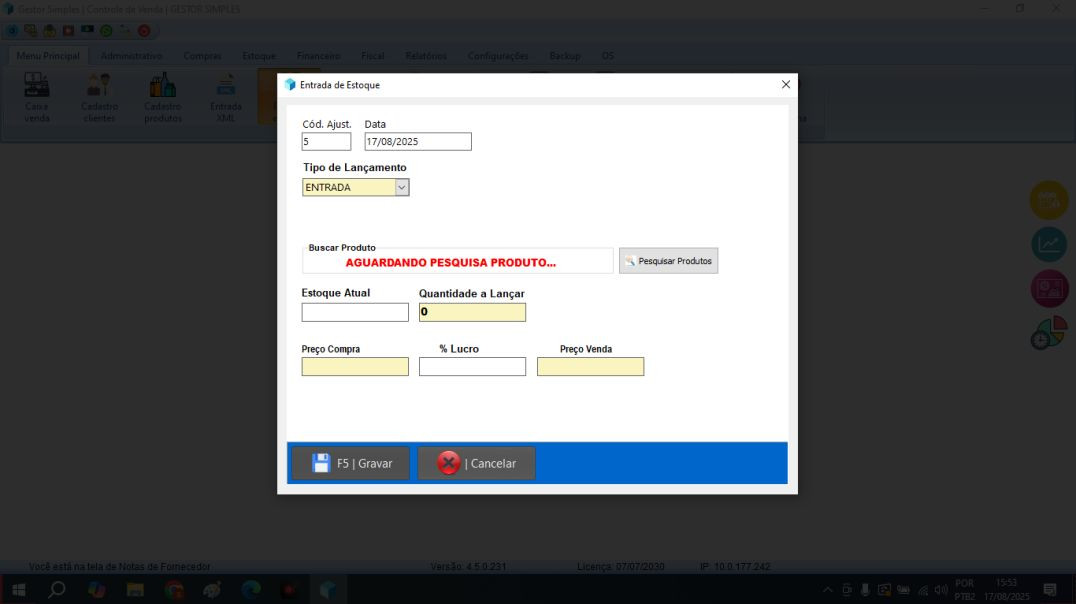Screen dimensions: 1076x604
Task: Click the Data field
Action: (x=417, y=142)
